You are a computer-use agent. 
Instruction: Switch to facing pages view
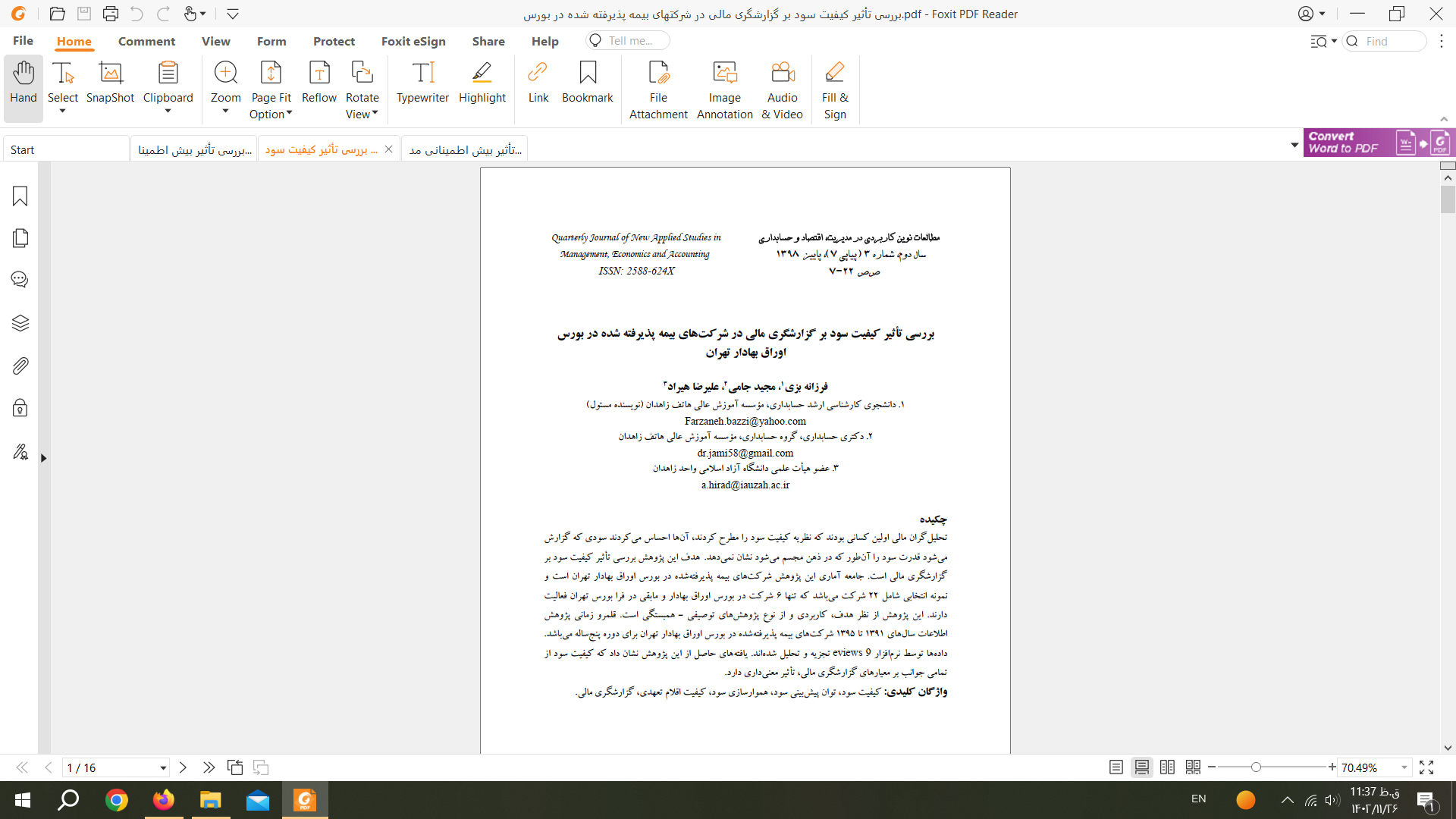(1167, 767)
